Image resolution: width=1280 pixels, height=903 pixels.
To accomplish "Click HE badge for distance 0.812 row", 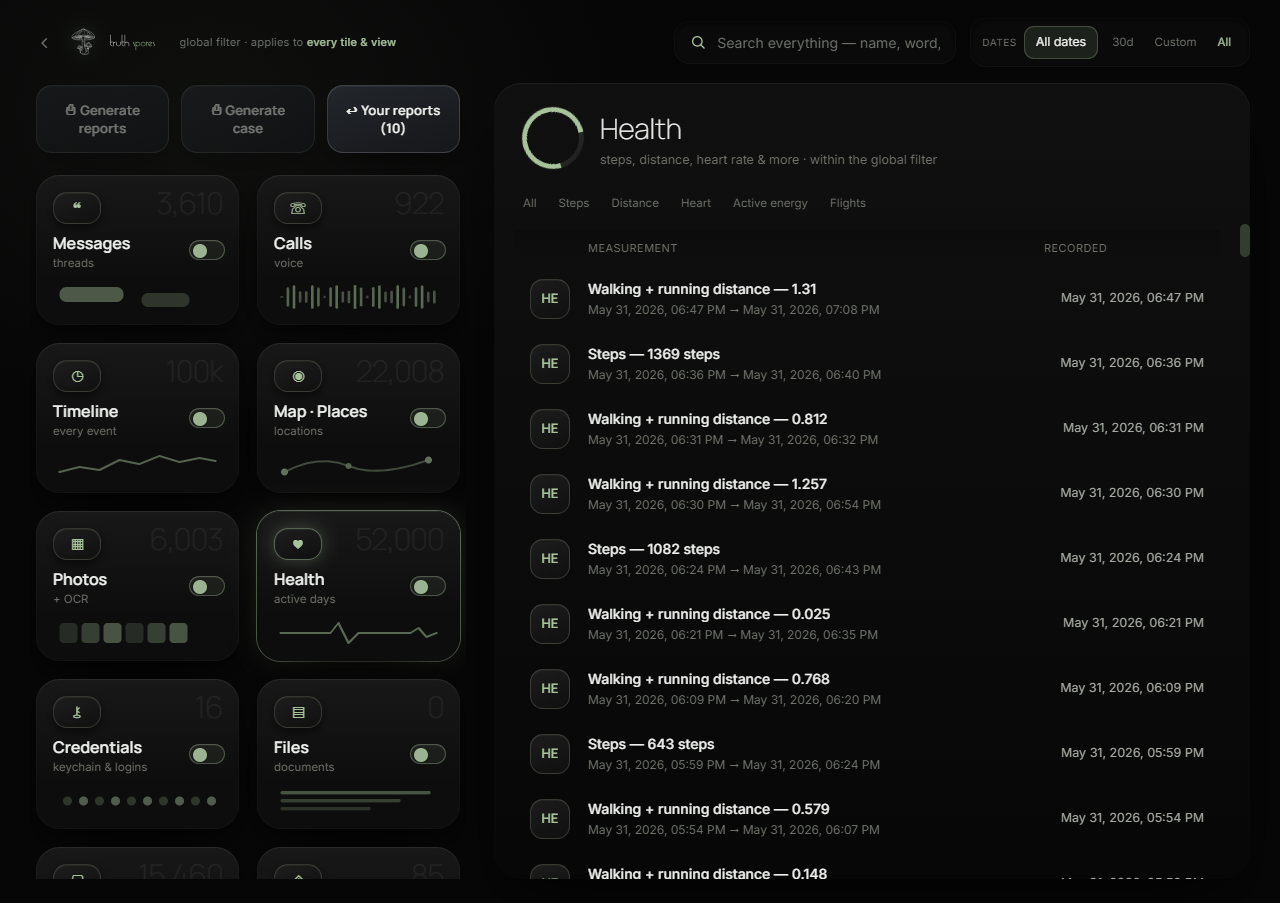I will click(550, 428).
